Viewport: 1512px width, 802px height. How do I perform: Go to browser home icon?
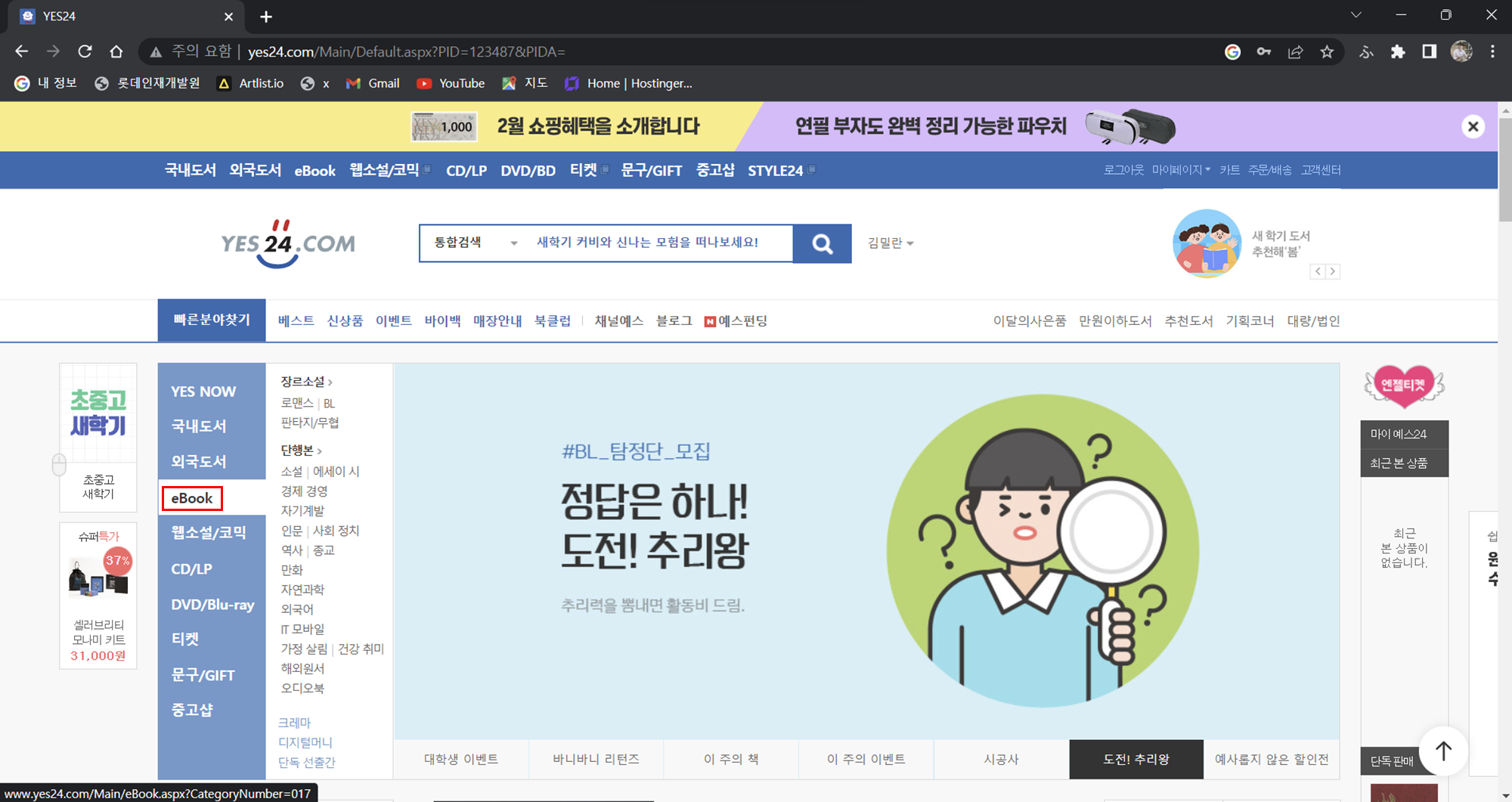(116, 51)
